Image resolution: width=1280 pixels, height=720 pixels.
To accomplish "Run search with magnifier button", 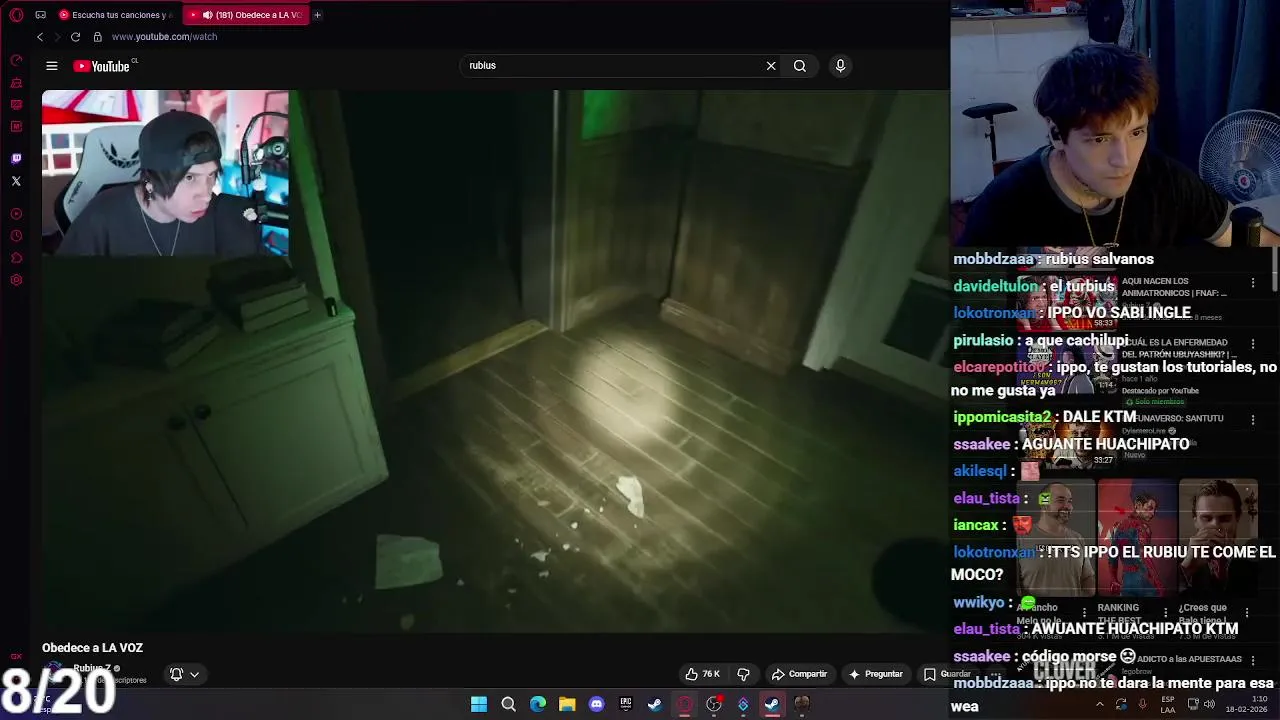I will coord(800,66).
